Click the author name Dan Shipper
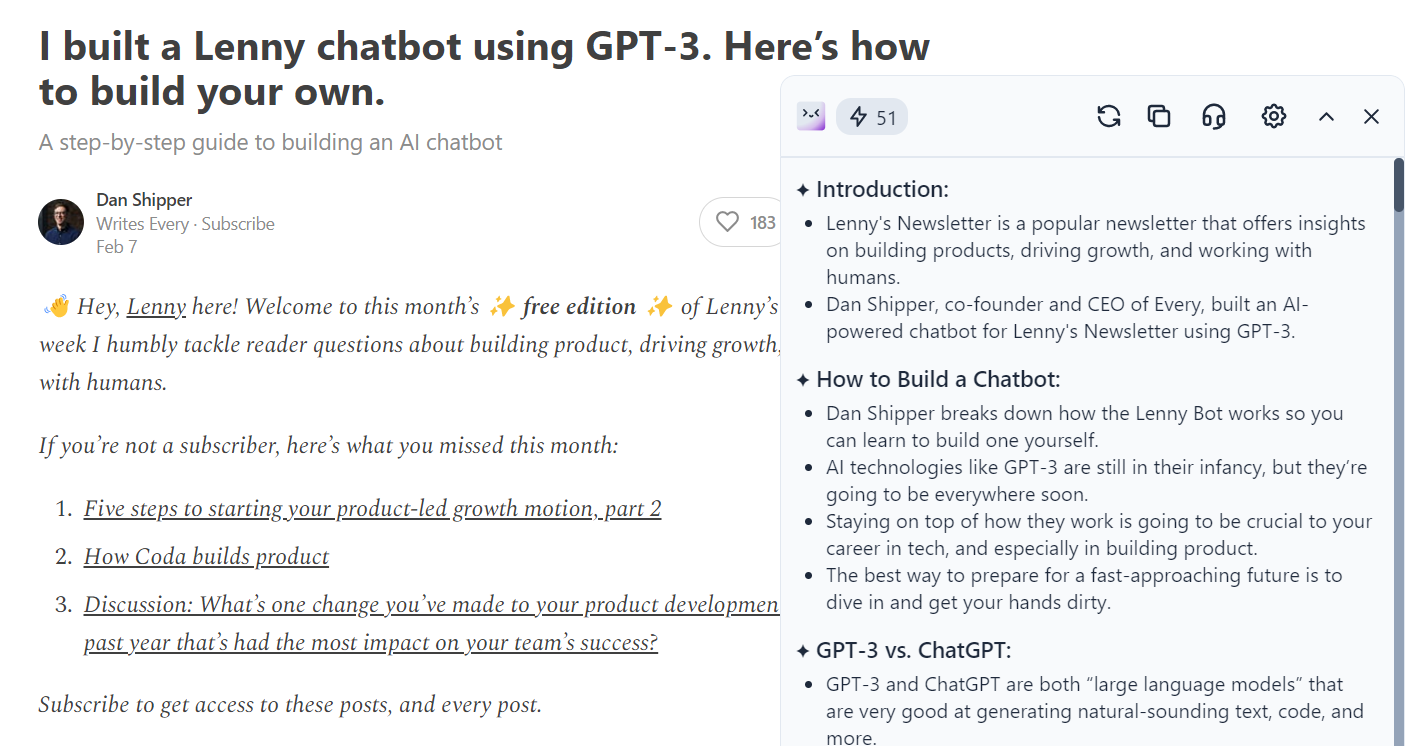 tap(143, 199)
